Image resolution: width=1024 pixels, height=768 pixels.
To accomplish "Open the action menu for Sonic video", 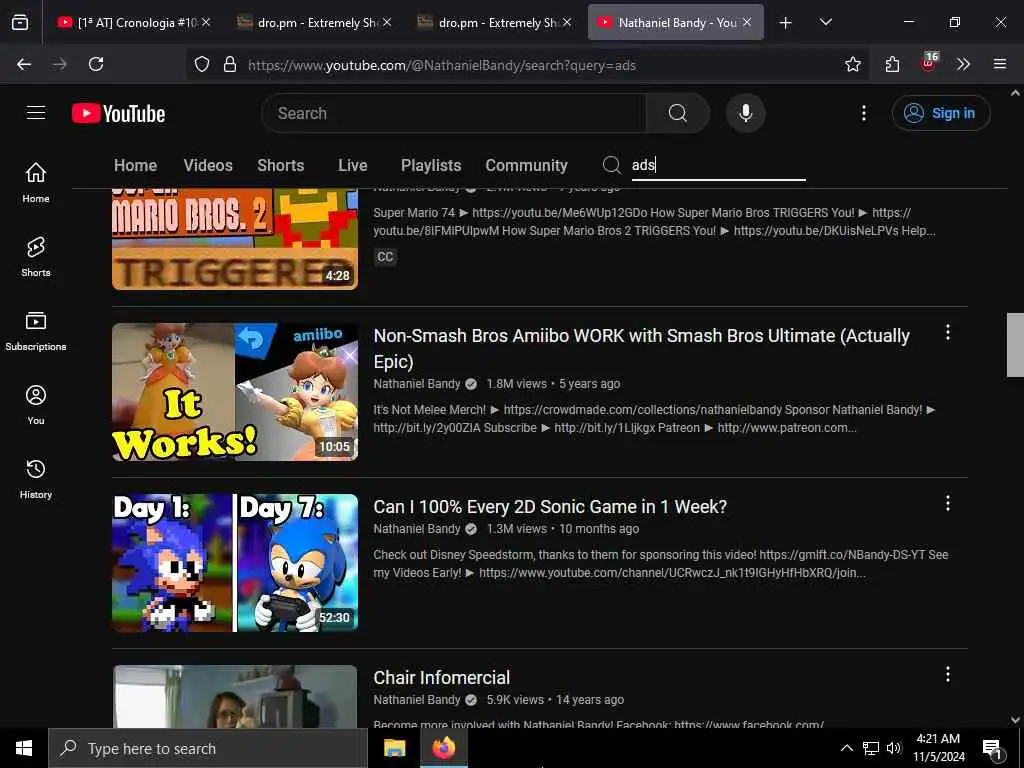I will tap(948, 504).
